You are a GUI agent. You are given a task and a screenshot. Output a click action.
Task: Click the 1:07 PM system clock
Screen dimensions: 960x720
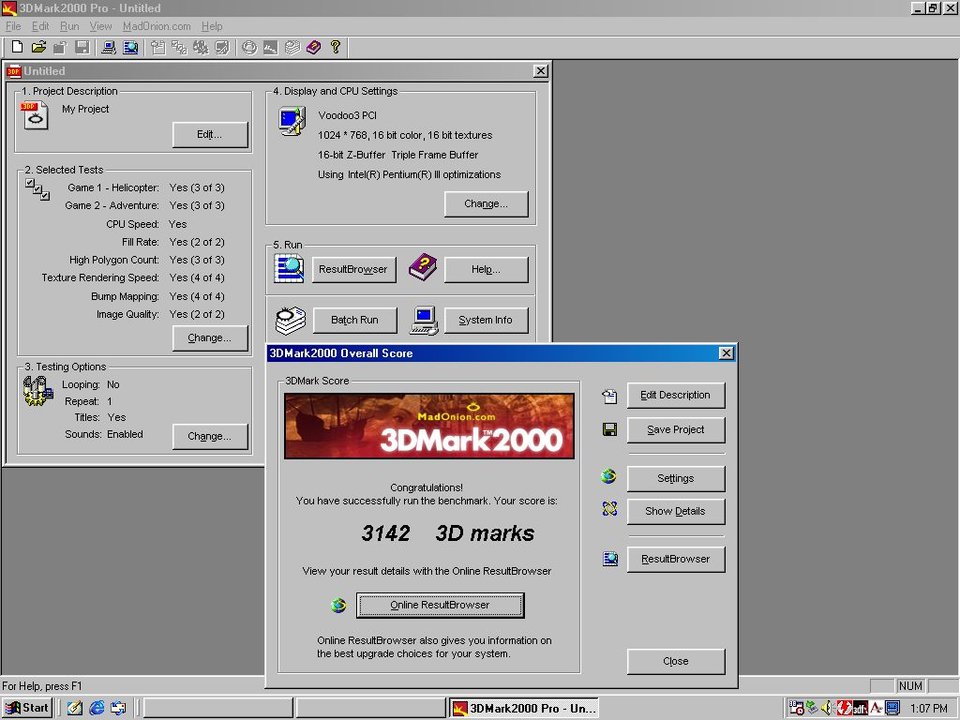tap(929, 708)
